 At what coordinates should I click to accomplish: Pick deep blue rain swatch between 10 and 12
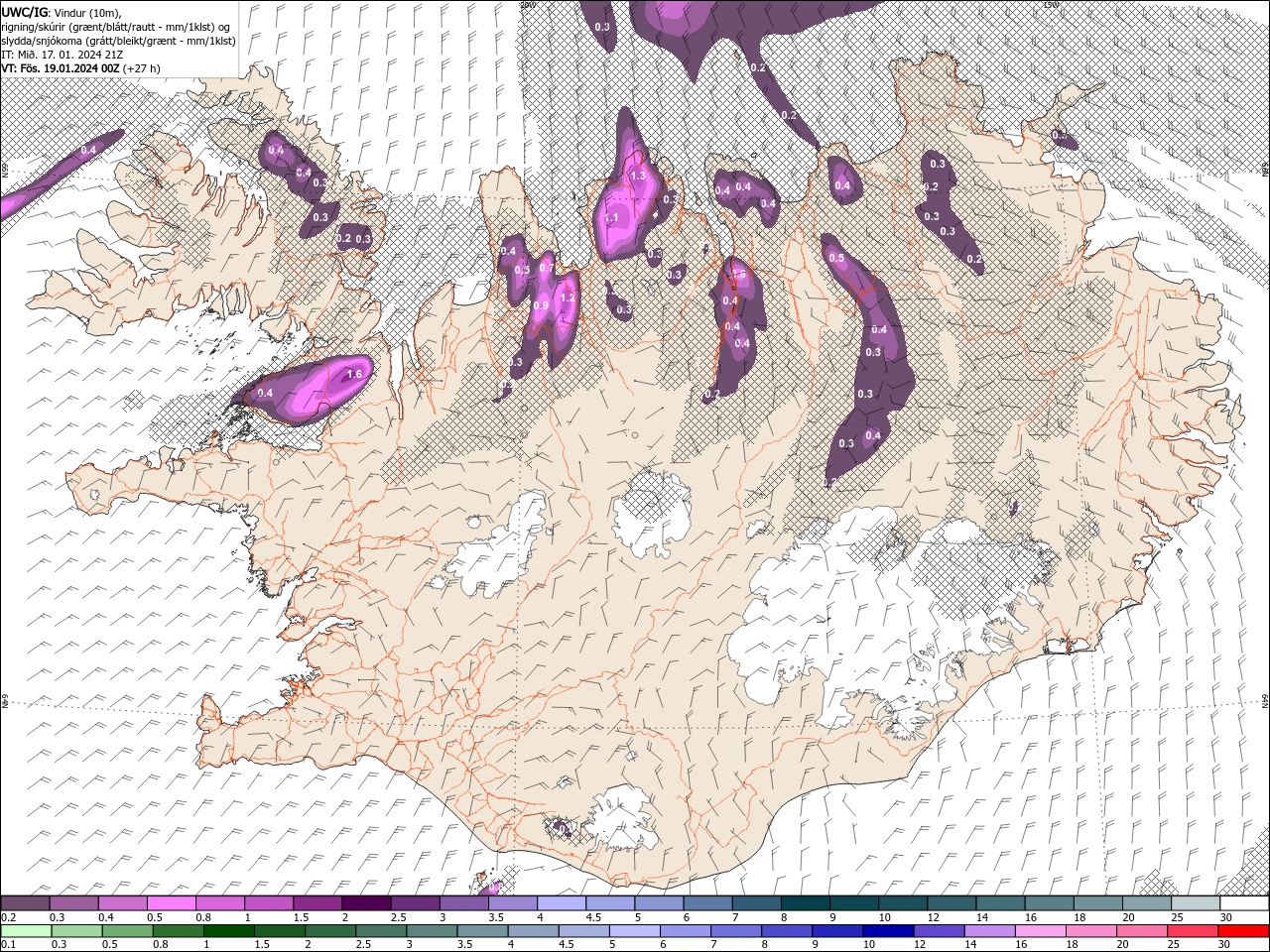pyautogui.click(x=888, y=931)
